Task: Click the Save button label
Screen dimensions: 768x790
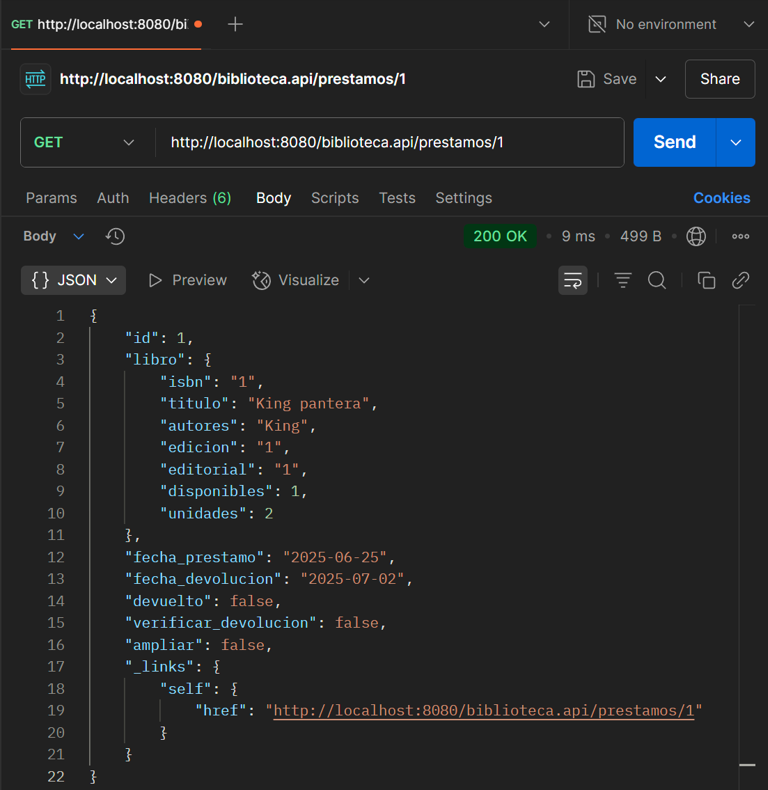Action: click(x=620, y=79)
